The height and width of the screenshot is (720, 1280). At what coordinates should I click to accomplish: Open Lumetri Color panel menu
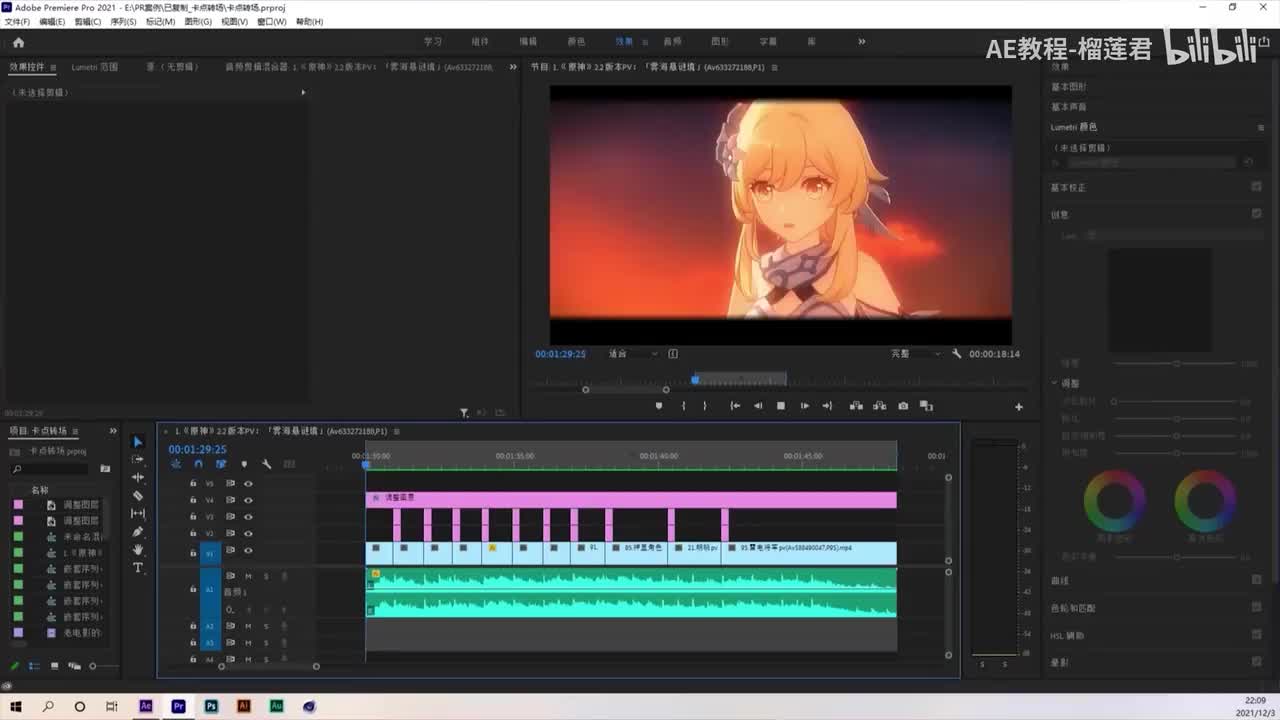[1261, 127]
